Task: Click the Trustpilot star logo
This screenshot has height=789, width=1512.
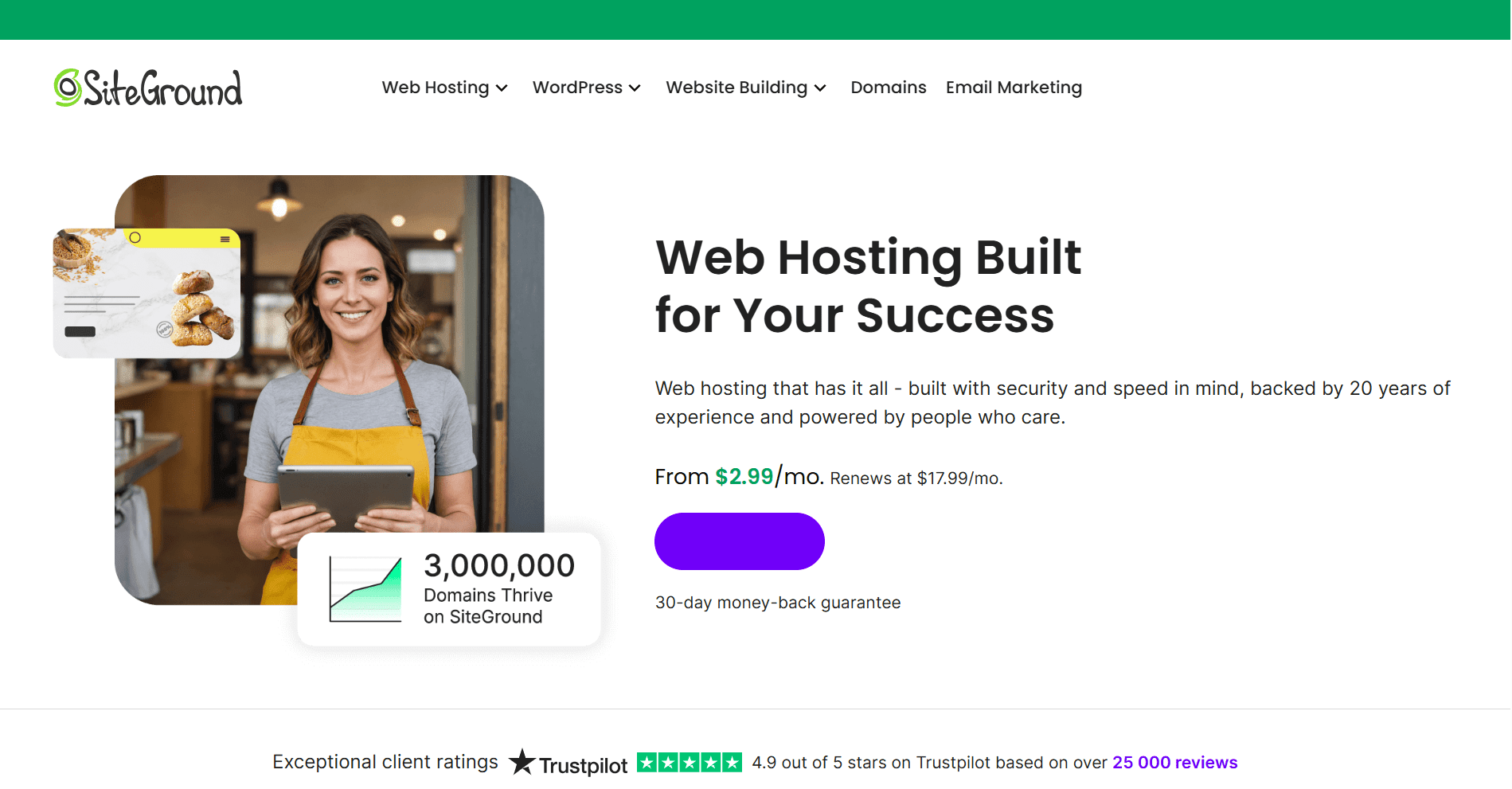Action: (522, 762)
